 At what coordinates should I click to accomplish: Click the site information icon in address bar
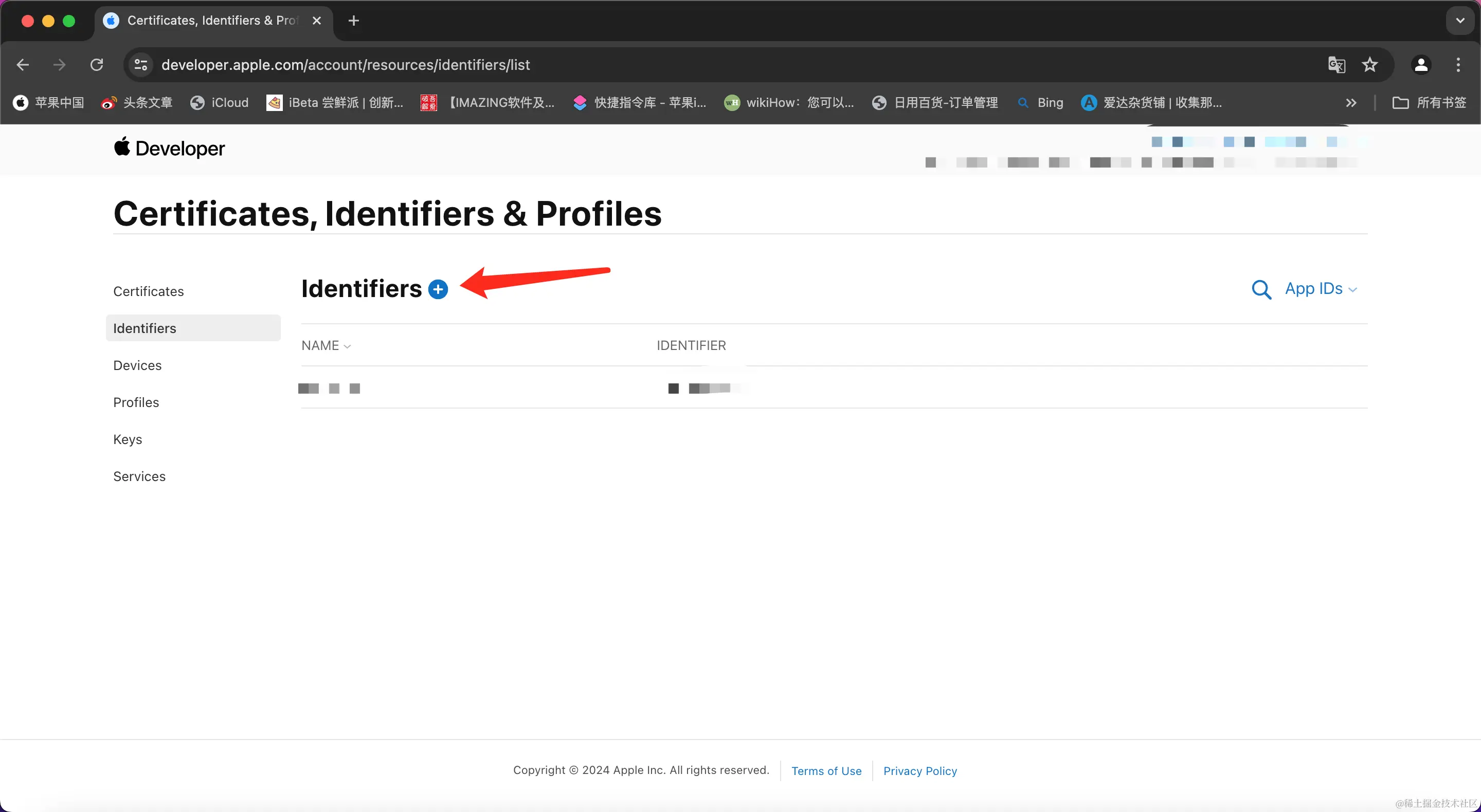pyautogui.click(x=141, y=65)
